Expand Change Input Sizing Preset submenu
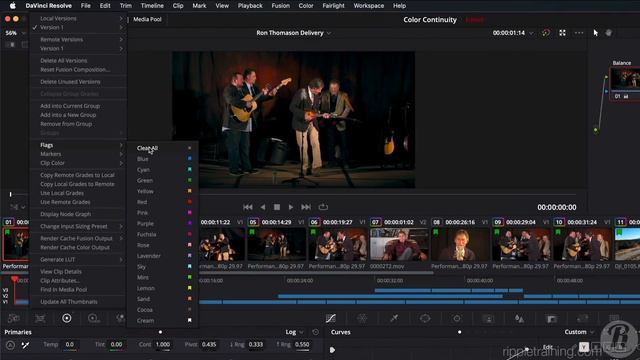This screenshot has width=640, height=360. [x=78, y=226]
